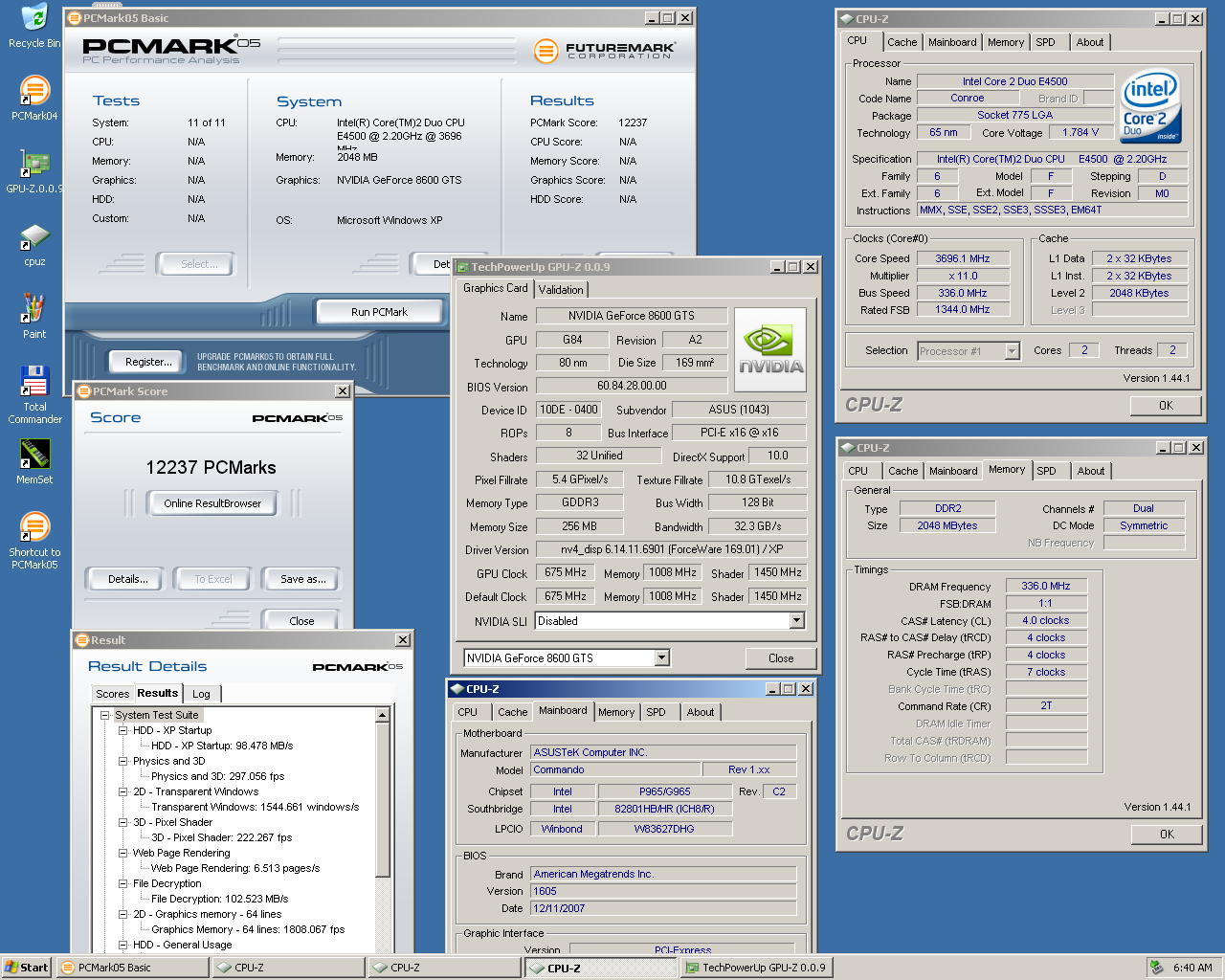This screenshot has width=1225, height=980.
Task: Open the Mainboard tab in the top CPU-Z window
Action: pos(952,42)
